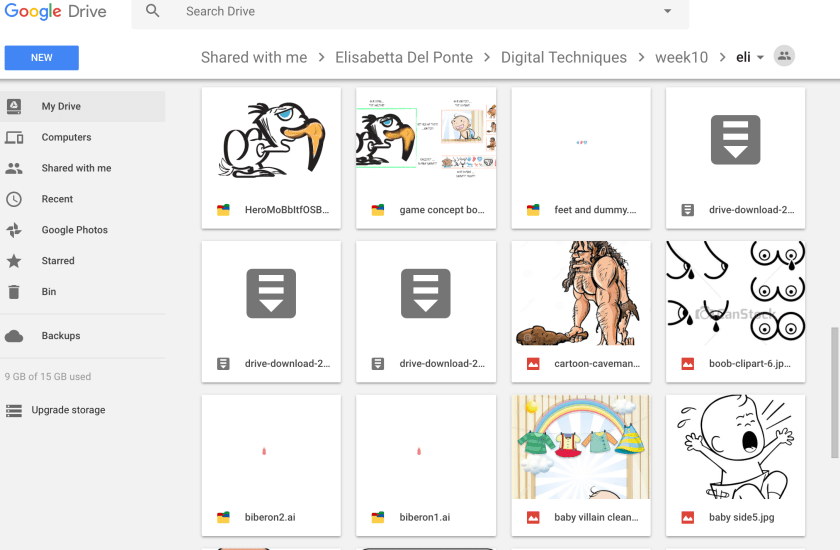The image size is (840, 550).
Task: Click the Backups cloud icon
Action: [x=14, y=336]
